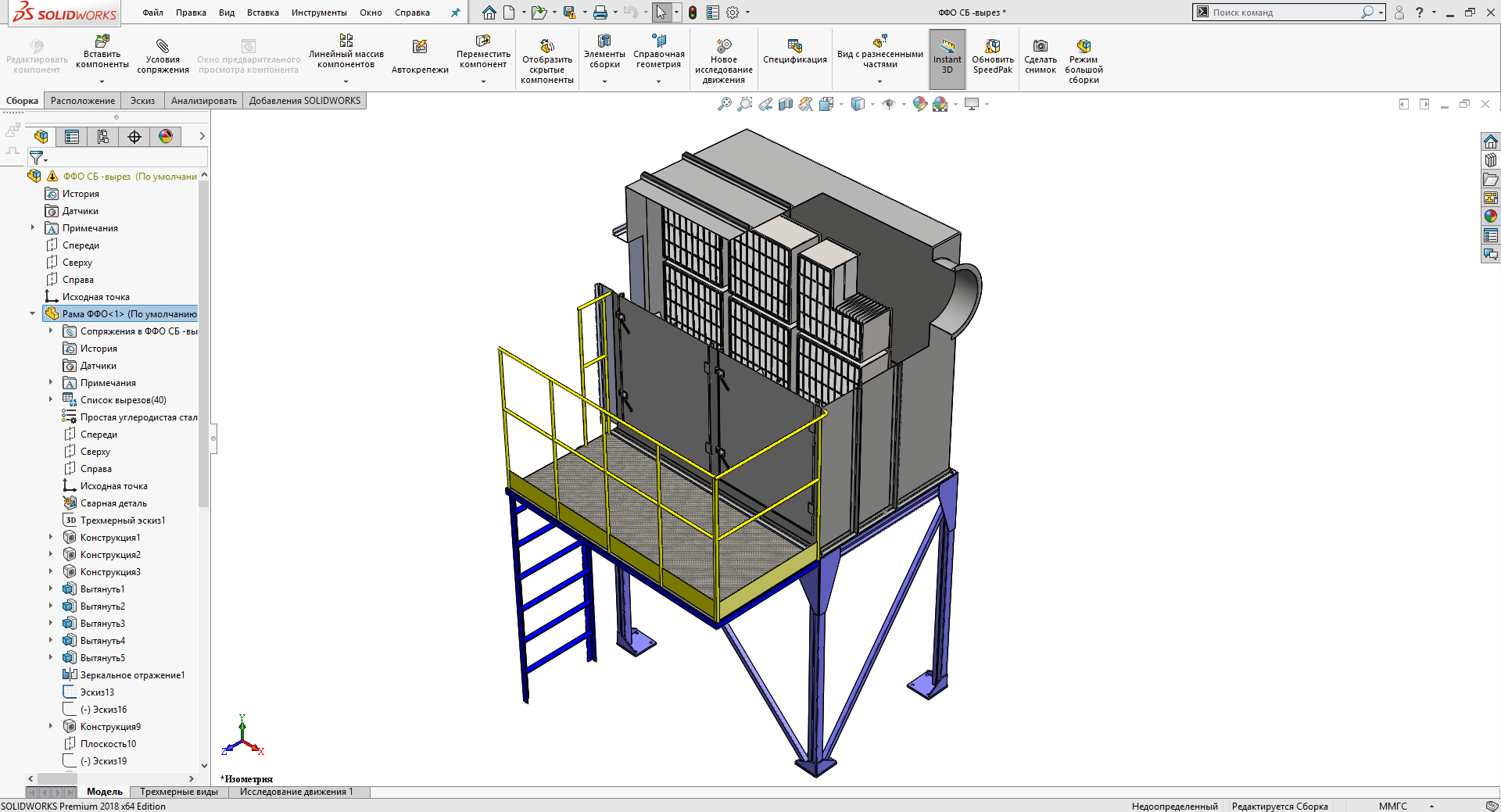This screenshot has width=1501, height=812.
Task: Toggle the Instant 3D button
Action: click(x=947, y=56)
